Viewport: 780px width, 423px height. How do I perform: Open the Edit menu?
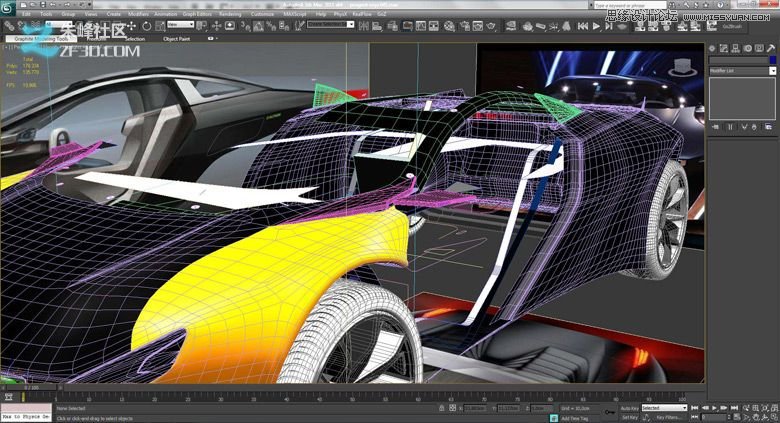coord(26,14)
